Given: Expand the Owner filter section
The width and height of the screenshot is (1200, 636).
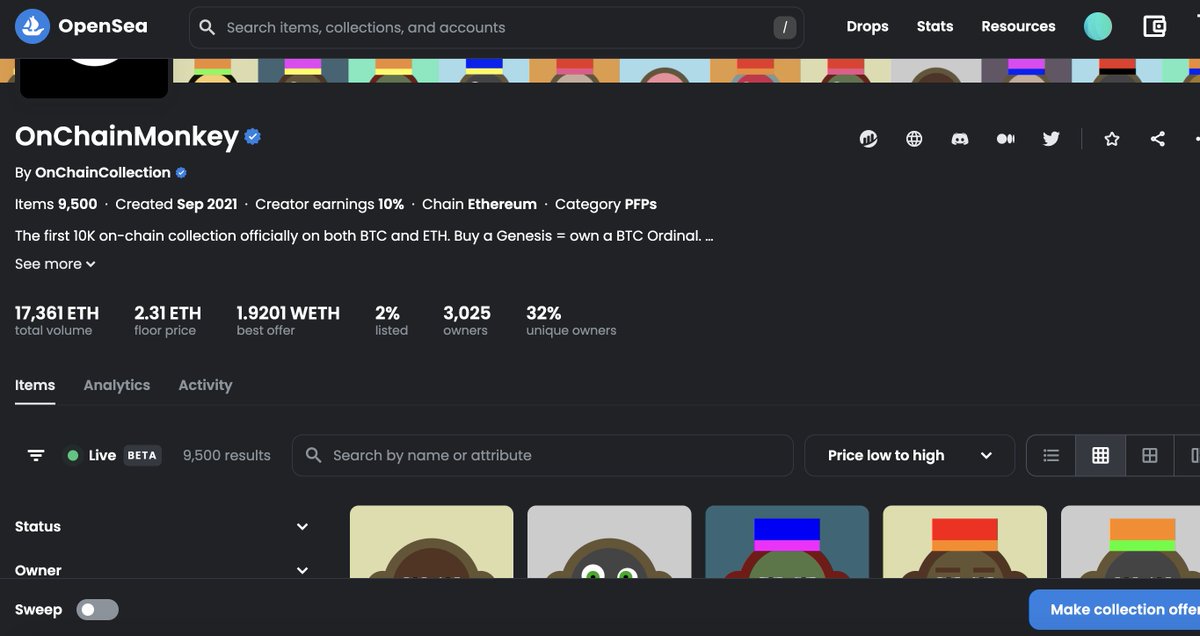Looking at the screenshot, I should click(x=162, y=570).
